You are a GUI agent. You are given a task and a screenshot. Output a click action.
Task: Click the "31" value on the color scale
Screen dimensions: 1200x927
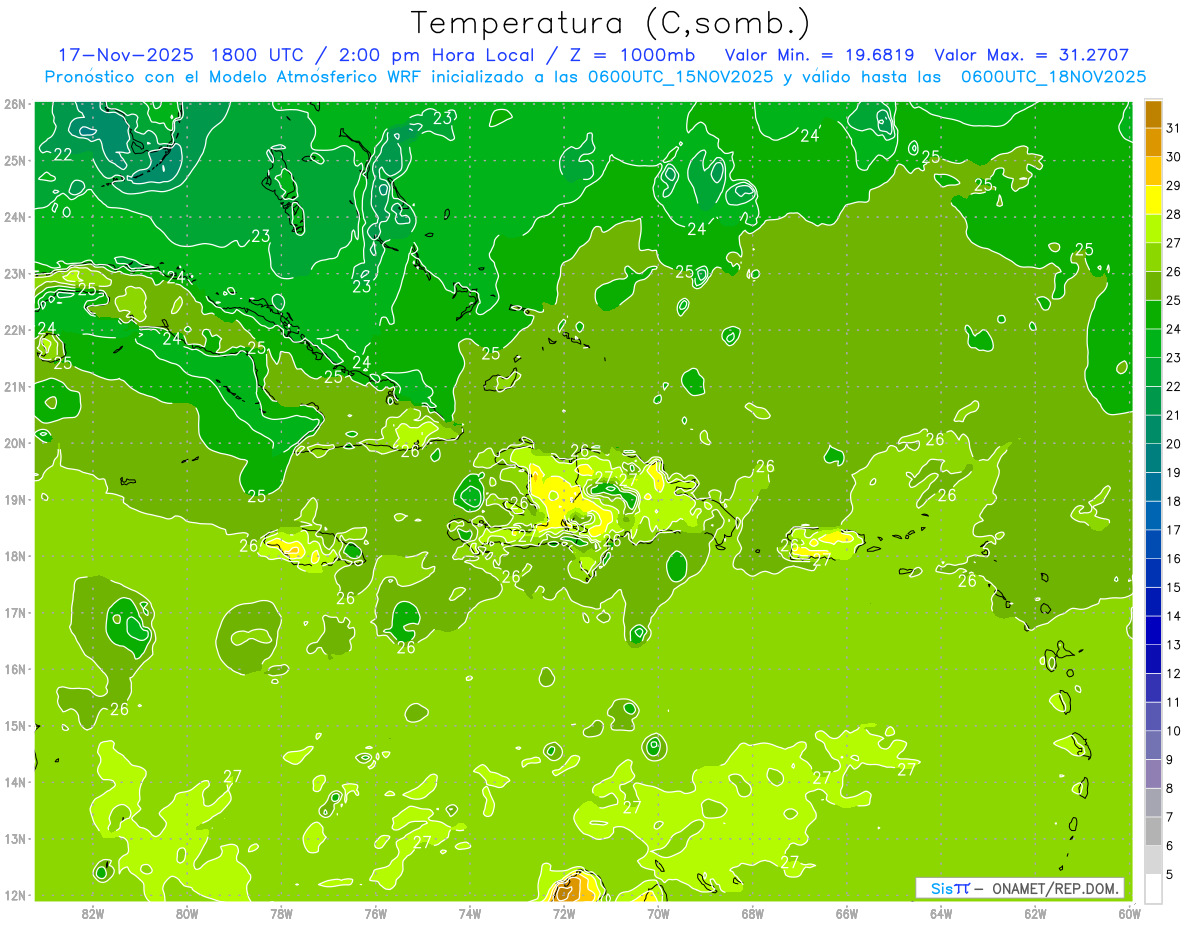pyautogui.click(x=1173, y=128)
